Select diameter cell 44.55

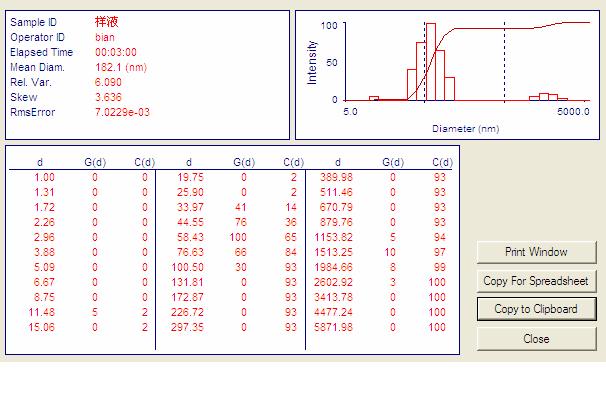click(x=190, y=222)
